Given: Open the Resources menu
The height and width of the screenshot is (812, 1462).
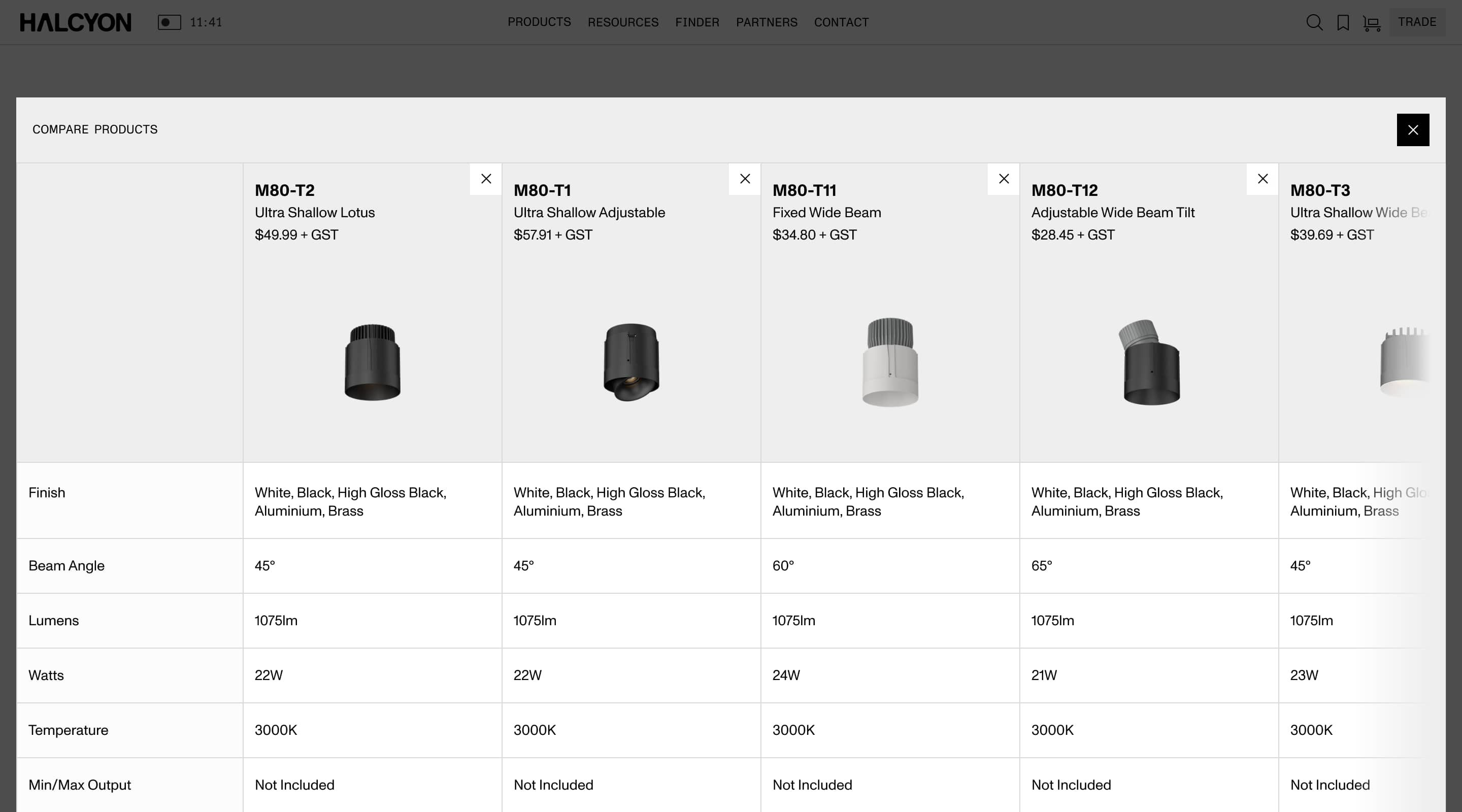Looking at the screenshot, I should (622, 22).
